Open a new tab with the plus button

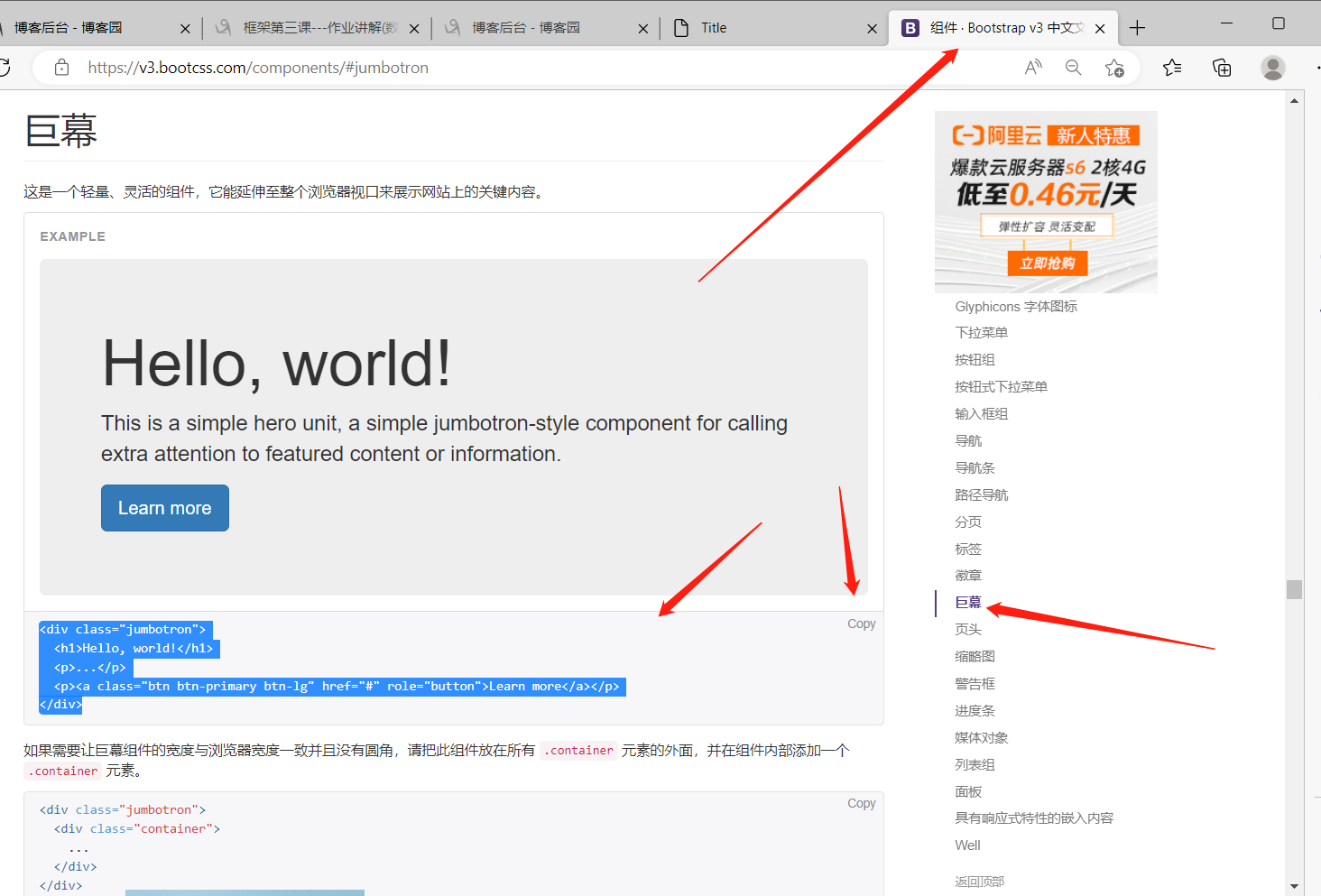click(1137, 28)
